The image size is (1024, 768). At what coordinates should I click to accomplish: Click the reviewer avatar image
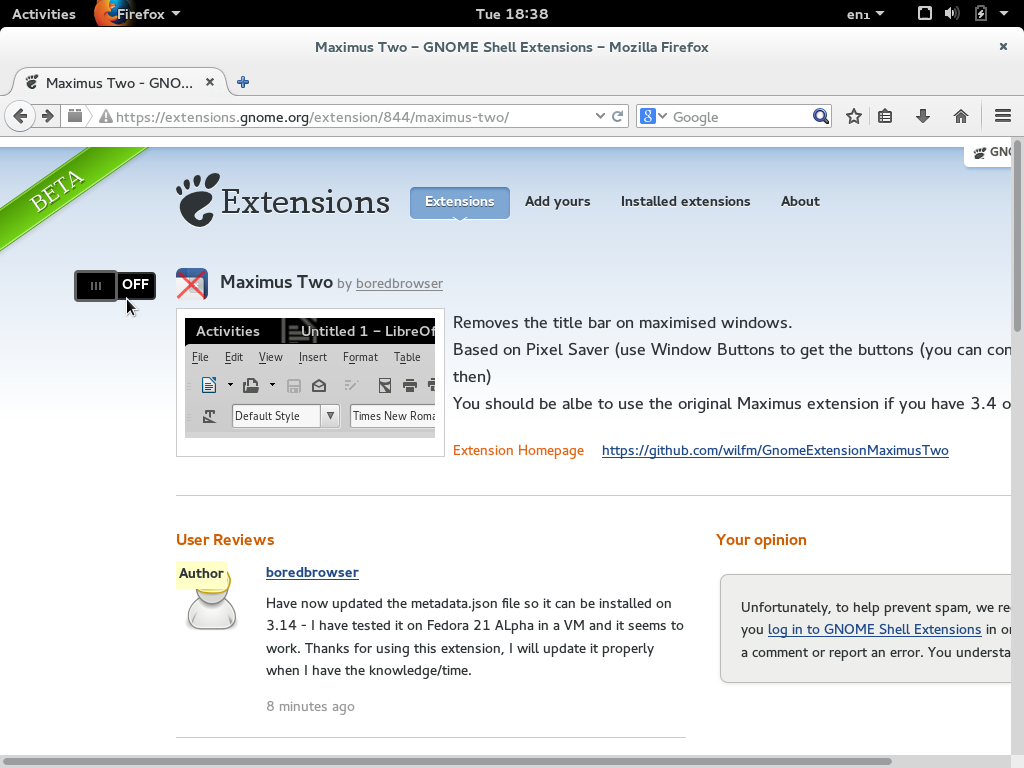point(211,598)
